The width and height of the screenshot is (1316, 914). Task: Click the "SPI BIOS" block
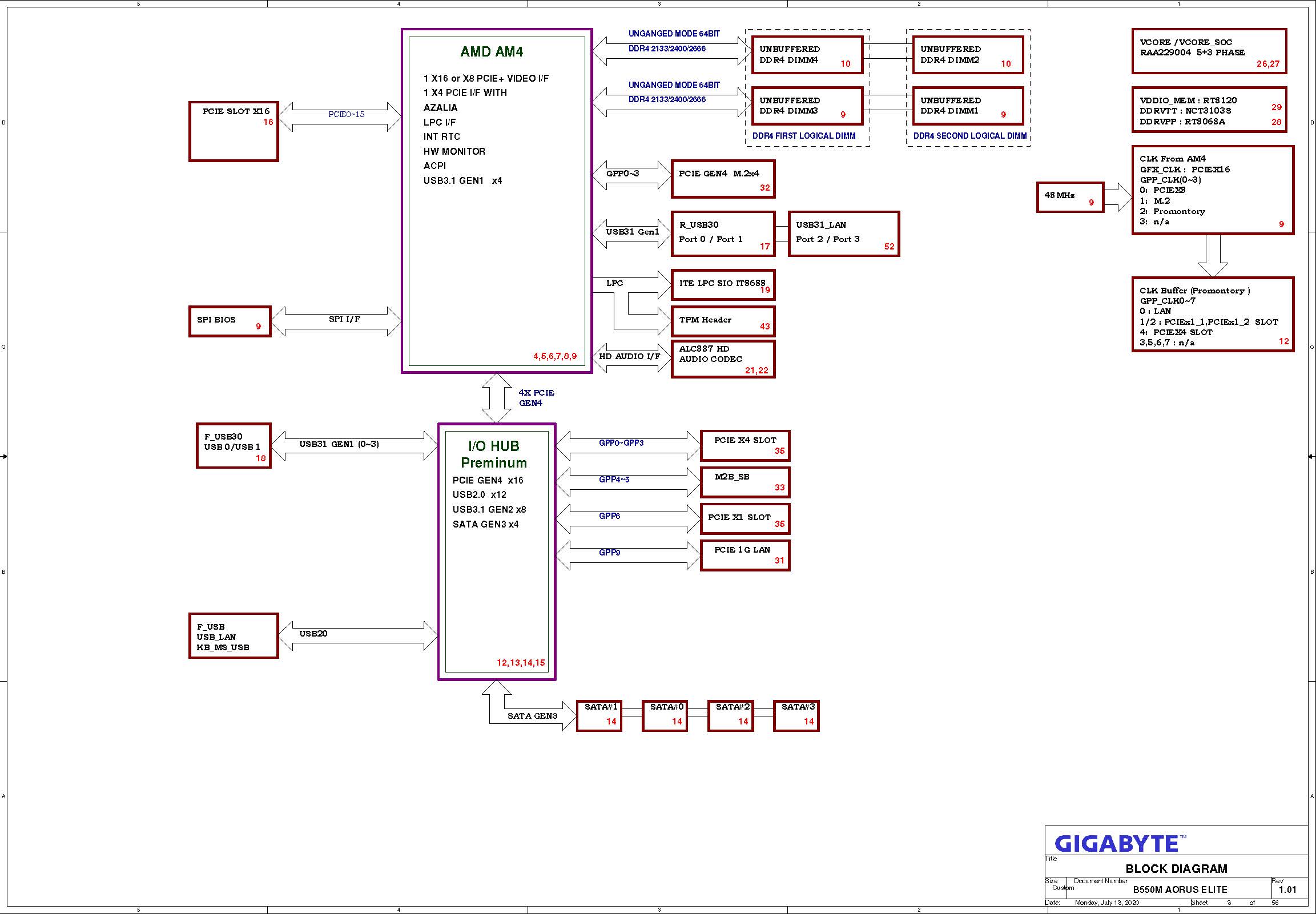(x=230, y=321)
